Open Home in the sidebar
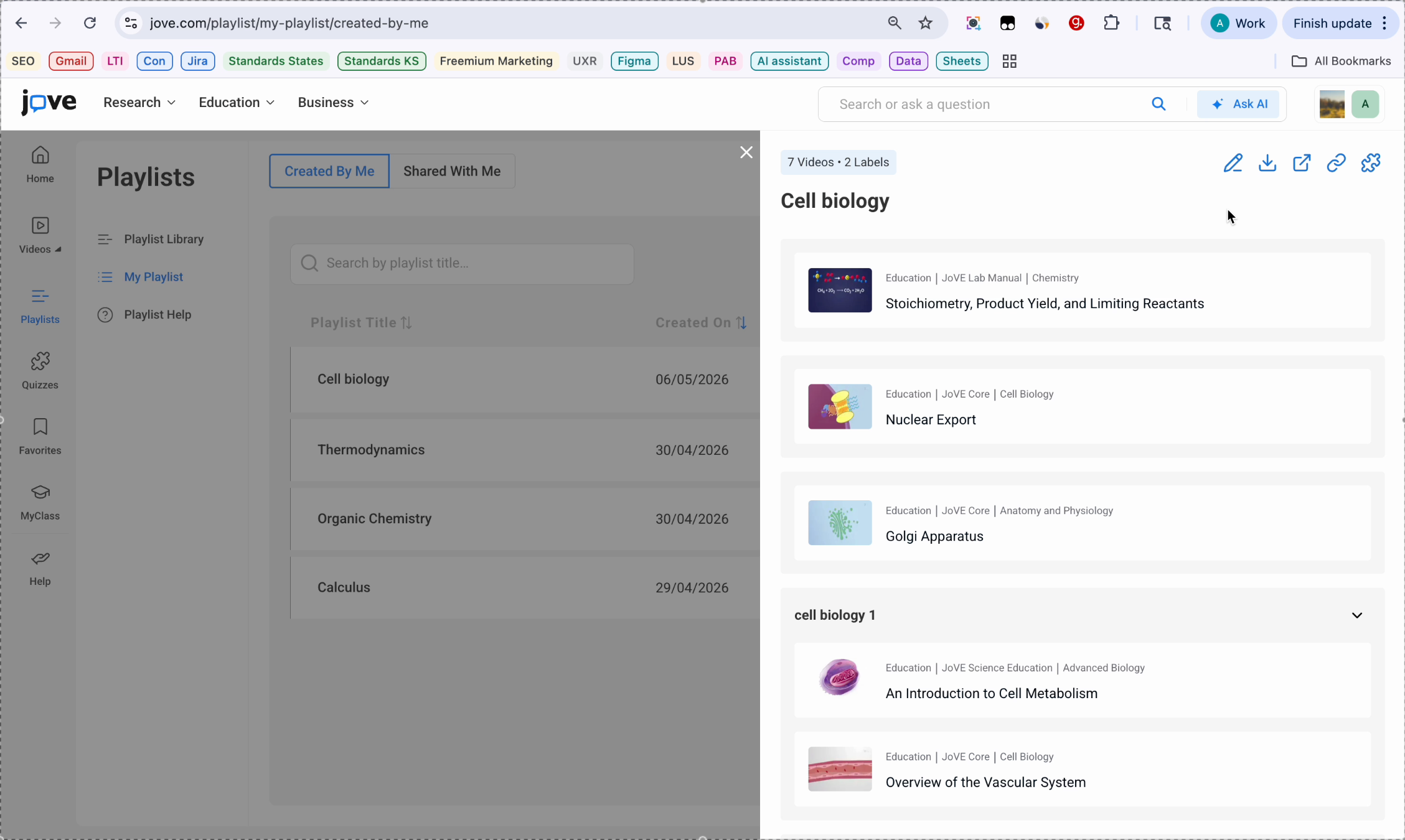 (x=40, y=164)
